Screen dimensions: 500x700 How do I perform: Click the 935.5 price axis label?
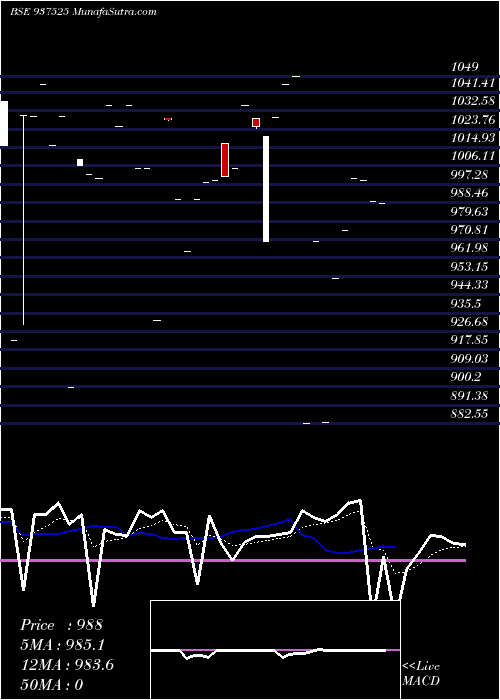(466, 304)
